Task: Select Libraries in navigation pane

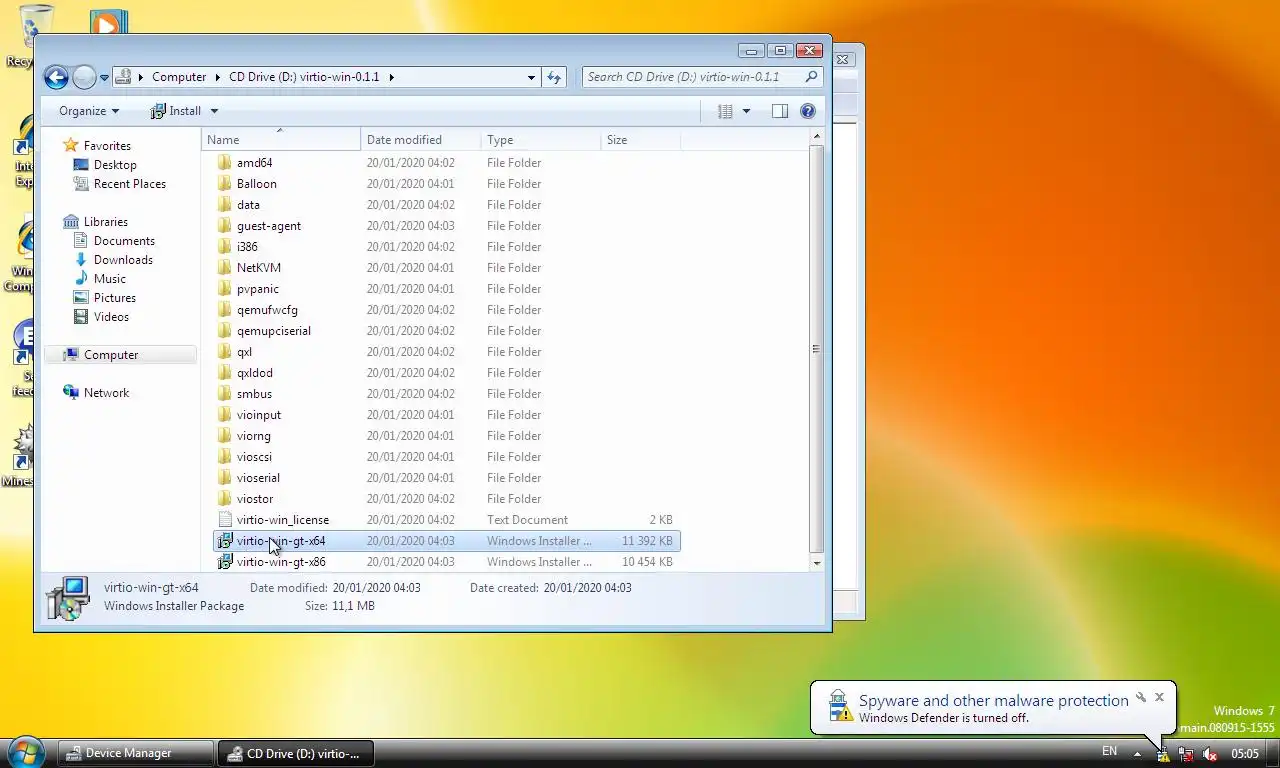Action: click(105, 222)
